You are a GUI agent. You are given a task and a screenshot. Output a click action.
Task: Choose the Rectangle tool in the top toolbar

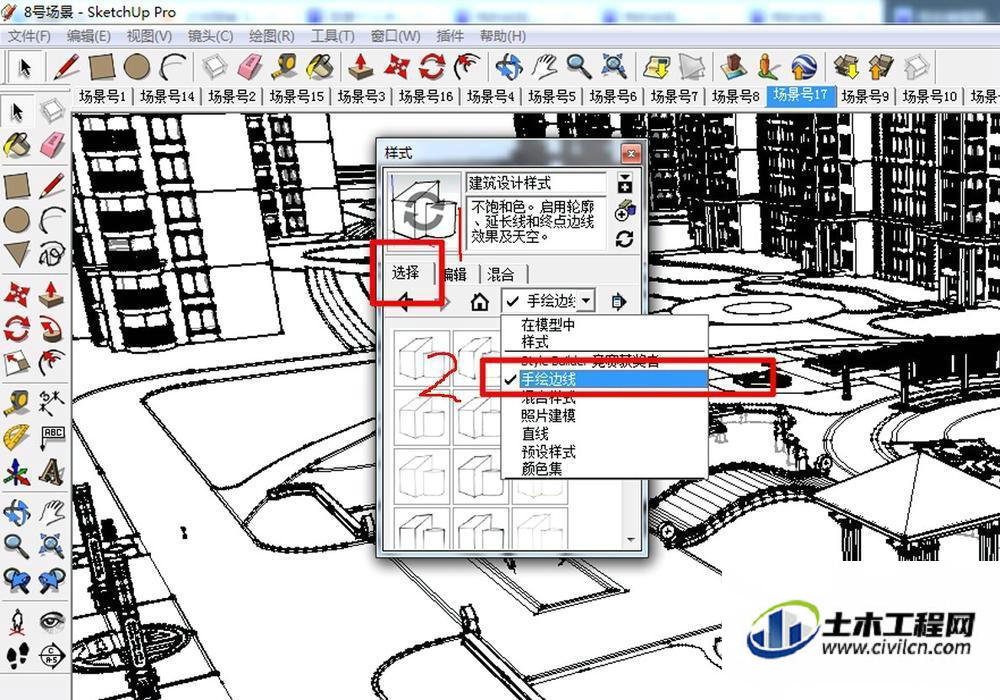click(x=101, y=66)
